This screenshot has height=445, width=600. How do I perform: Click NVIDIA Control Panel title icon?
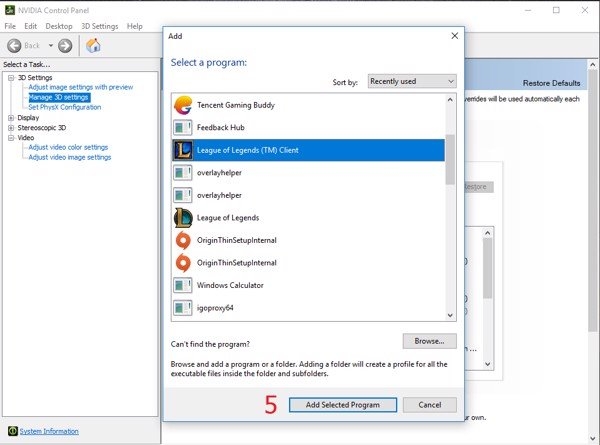(10, 10)
